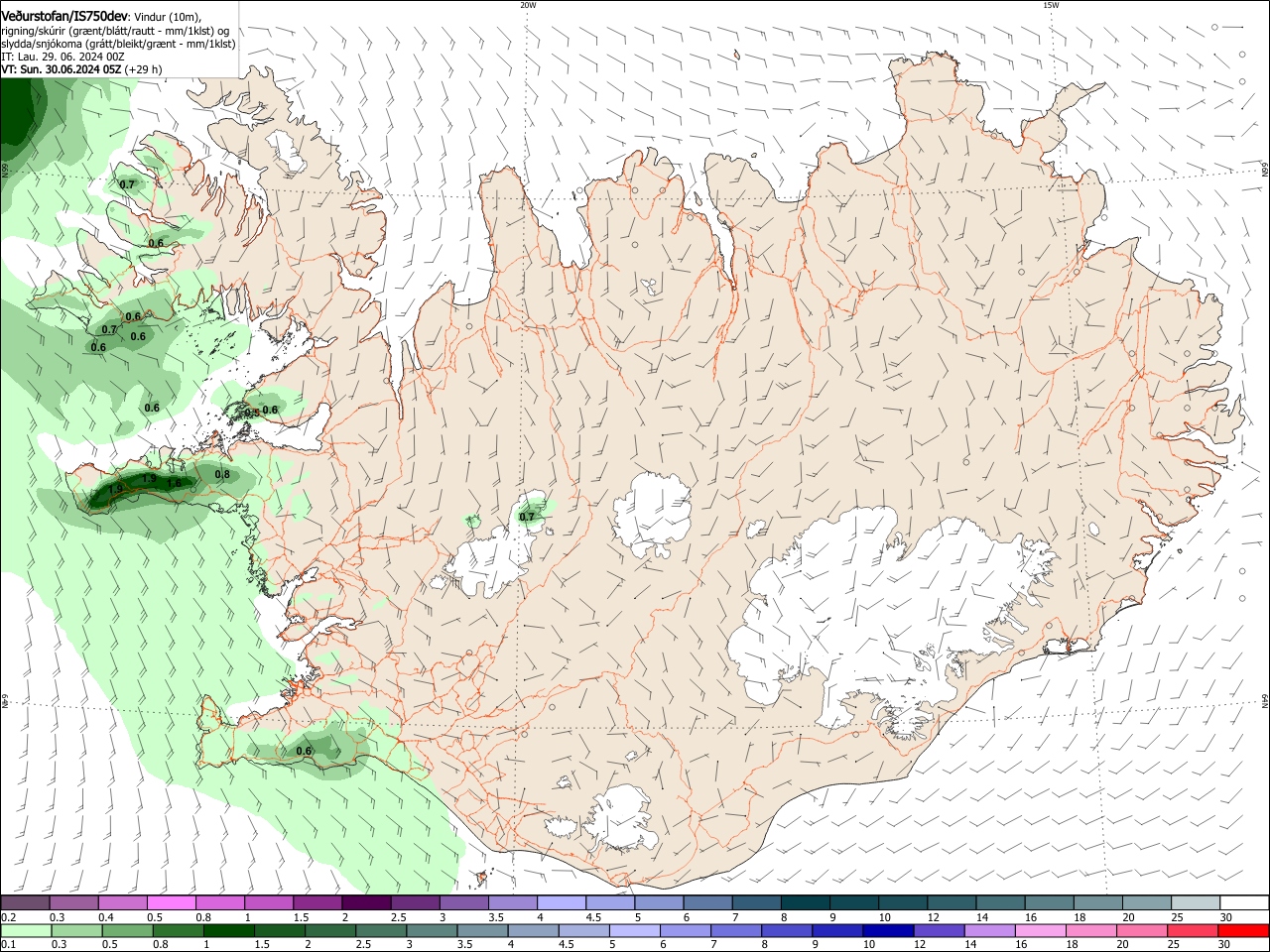
Task: Select the hot pink 20 swatch in the lower legend
Action: [1142, 930]
